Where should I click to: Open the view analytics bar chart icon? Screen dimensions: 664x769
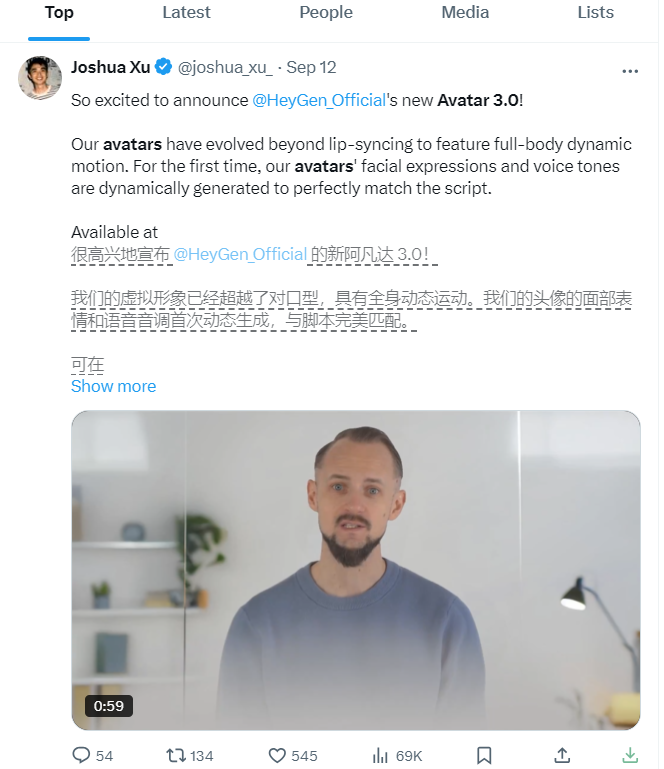[380, 755]
